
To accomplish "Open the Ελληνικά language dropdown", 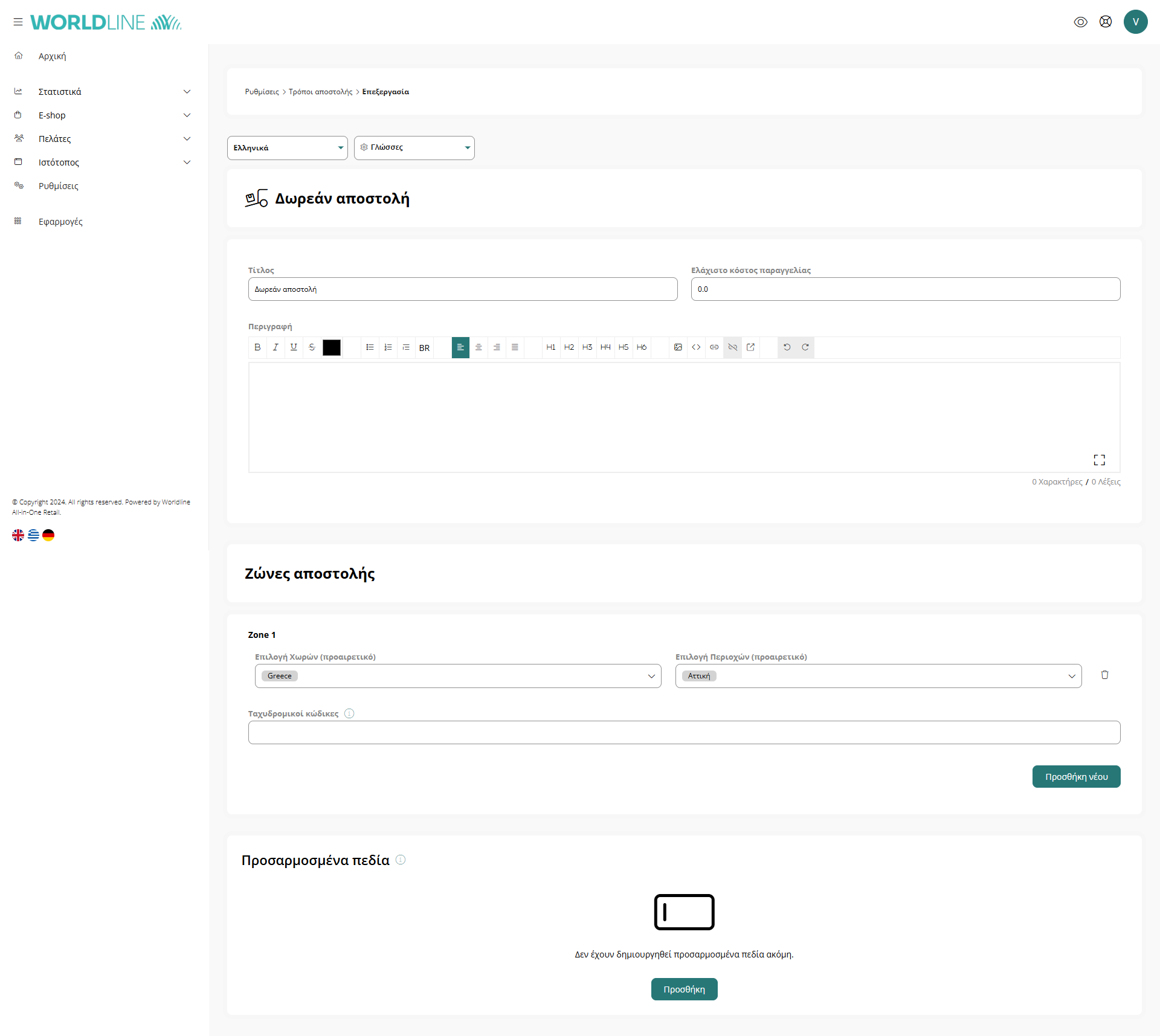I will (x=287, y=148).
